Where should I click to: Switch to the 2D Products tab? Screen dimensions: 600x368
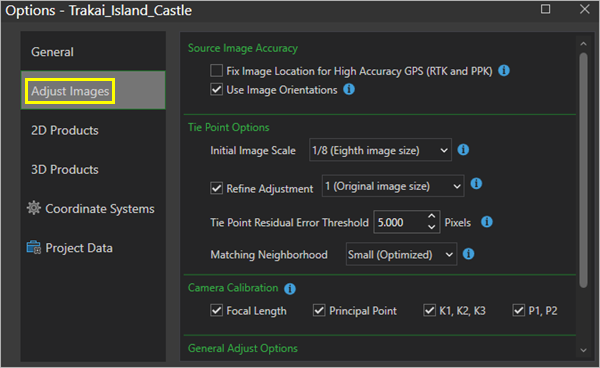coord(65,130)
